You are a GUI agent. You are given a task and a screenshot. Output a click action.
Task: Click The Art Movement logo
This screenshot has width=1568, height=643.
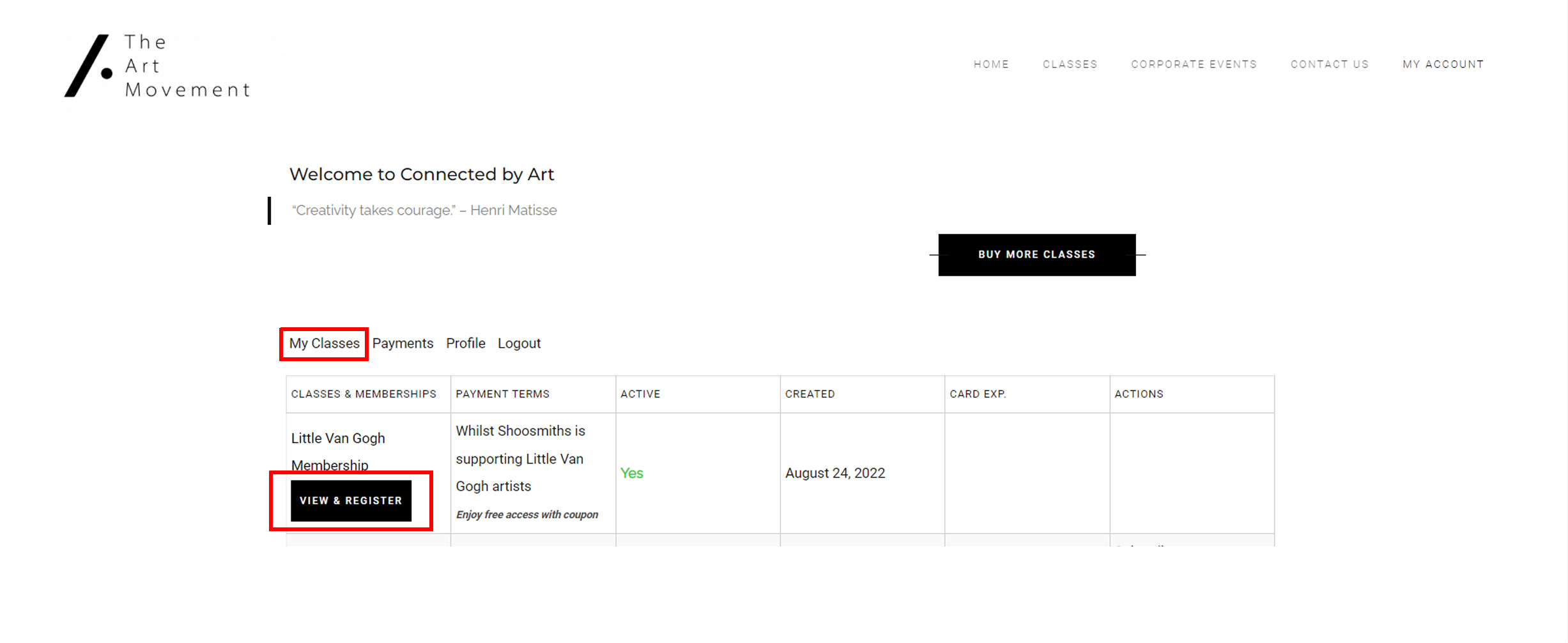click(157, 66)
